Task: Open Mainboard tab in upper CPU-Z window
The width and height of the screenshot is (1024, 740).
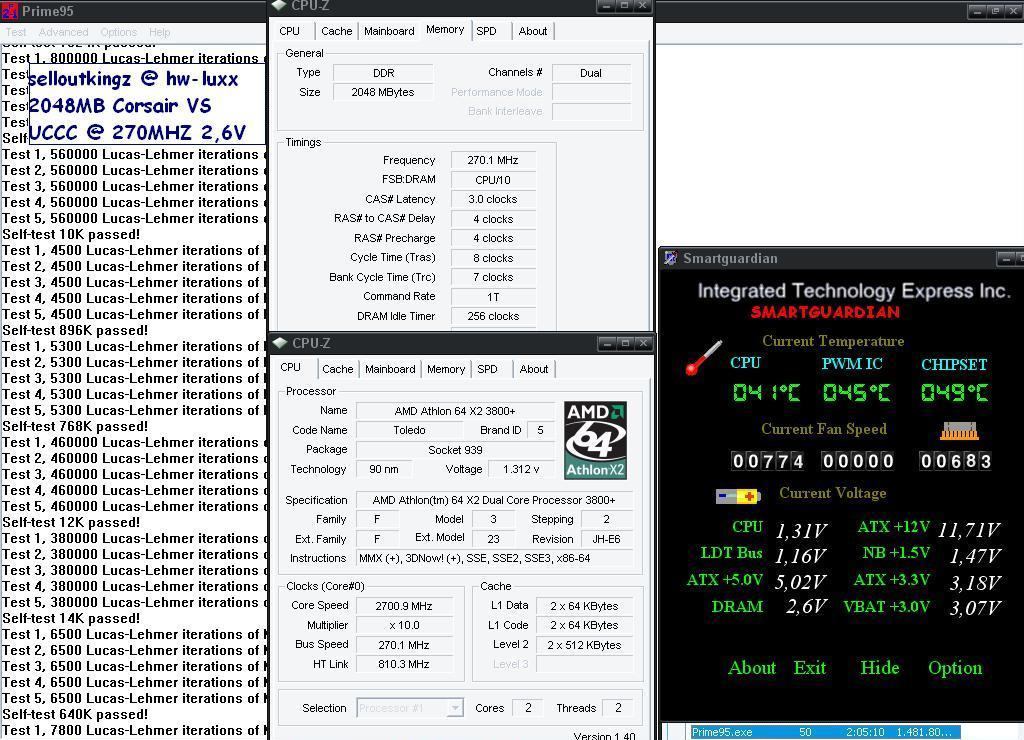Action: pos(389,31)
